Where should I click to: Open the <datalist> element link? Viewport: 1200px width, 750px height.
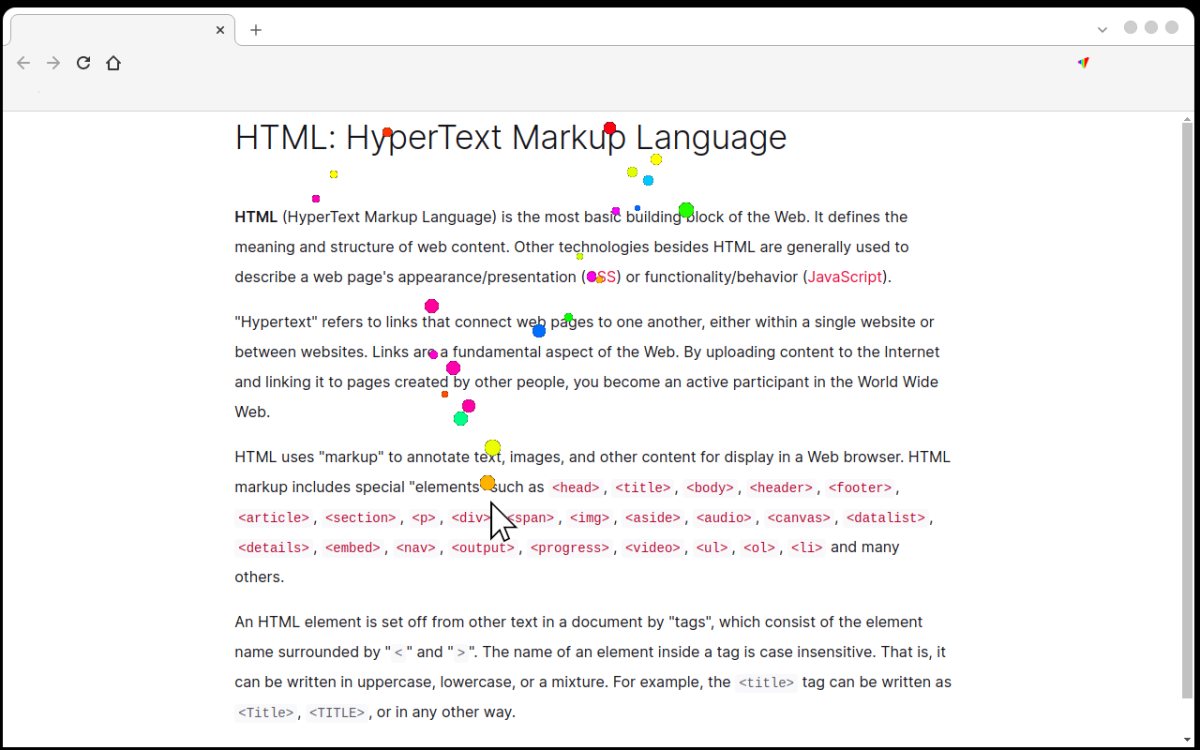click(x=886, y=518)
